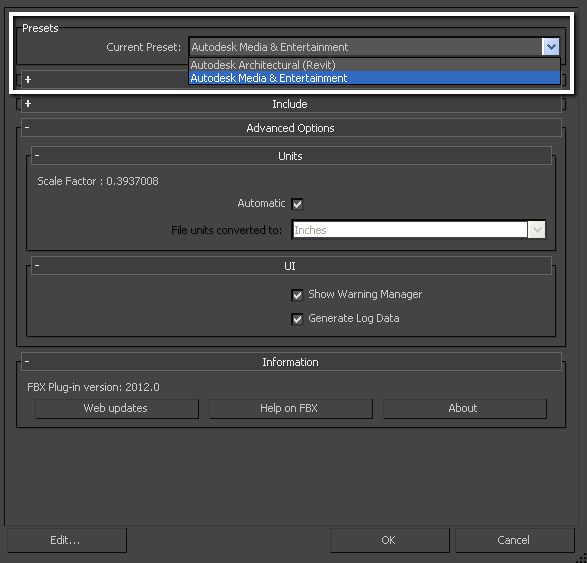Click the Web updates button

point(117,408)
